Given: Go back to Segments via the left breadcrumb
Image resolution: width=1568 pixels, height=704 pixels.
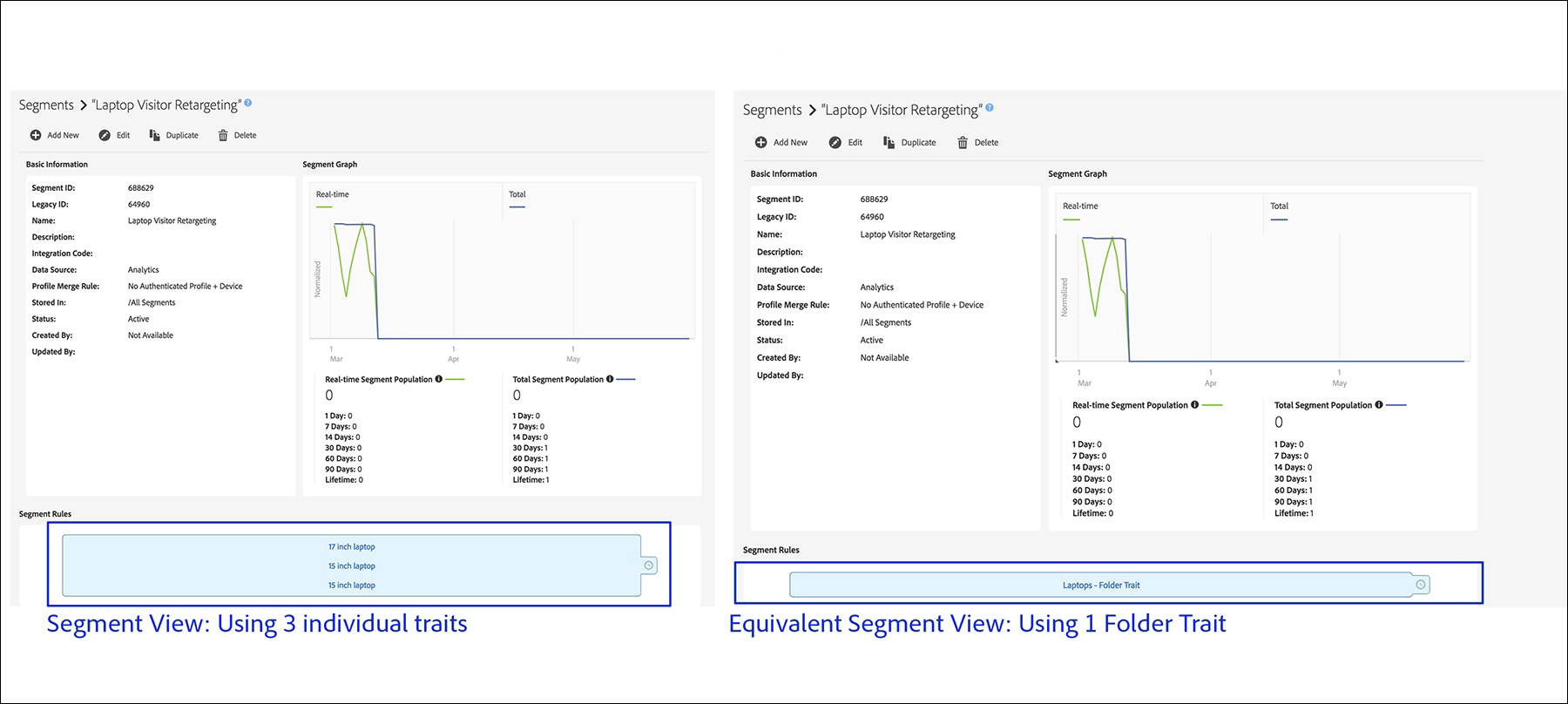Looking at the screenshot, I should [46, 105].
